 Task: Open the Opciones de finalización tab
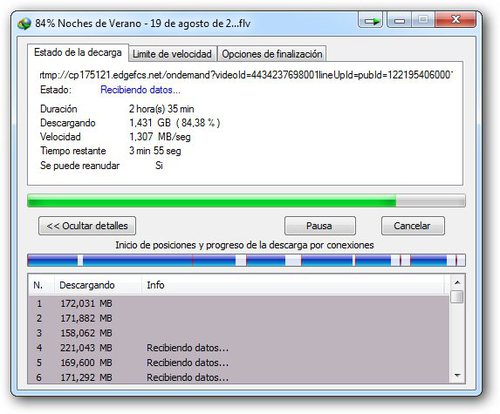tap(272, 54)
